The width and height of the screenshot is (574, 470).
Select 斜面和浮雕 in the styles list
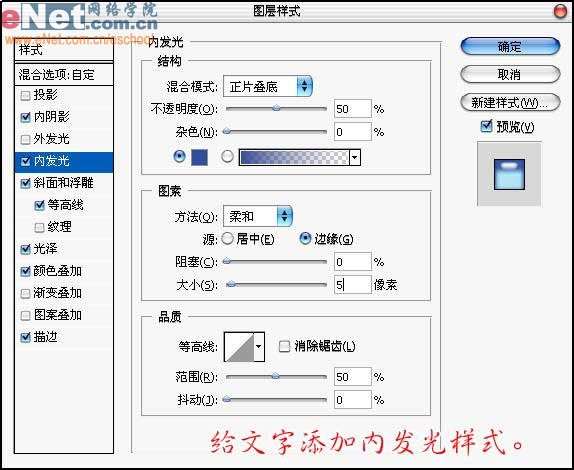click(x=64, y=183)
